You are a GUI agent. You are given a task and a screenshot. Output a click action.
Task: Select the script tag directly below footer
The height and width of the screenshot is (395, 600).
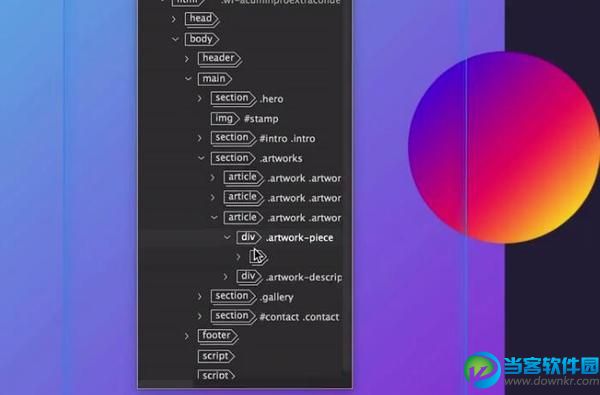click(216, 356)
